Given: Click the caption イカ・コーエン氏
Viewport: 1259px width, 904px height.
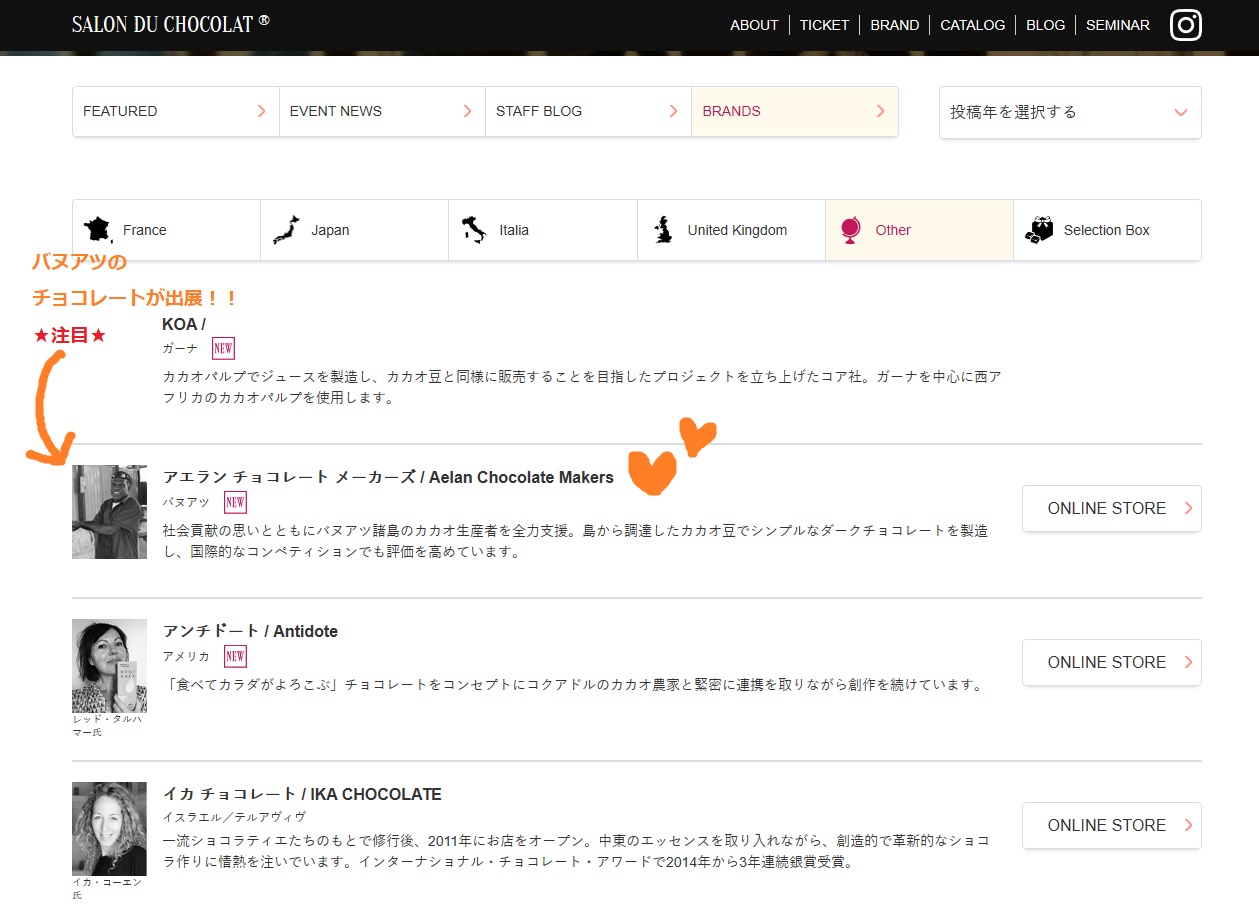Looking at the screenshot, I should [x=106, y=888].
